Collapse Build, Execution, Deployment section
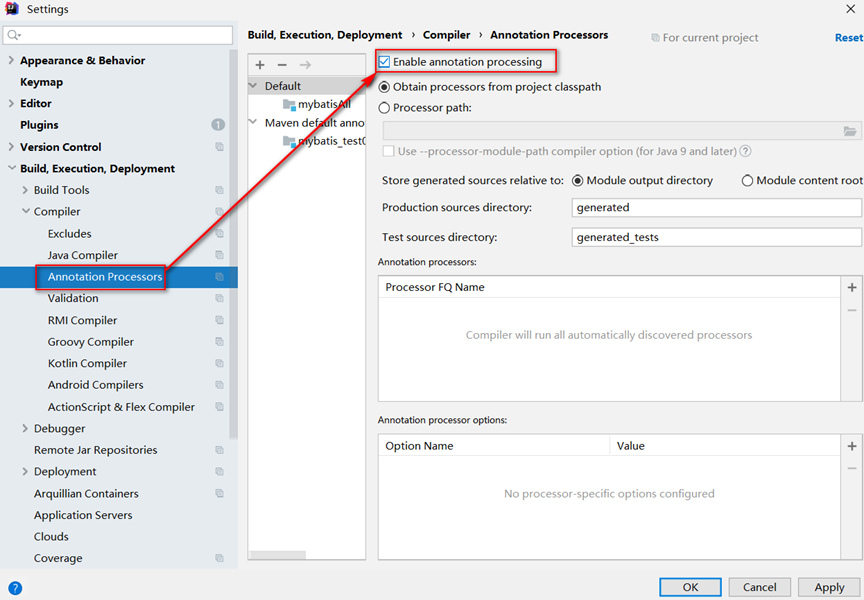This screenshot has width=864, height=600. pyautogui.click(x=12, y=168)
